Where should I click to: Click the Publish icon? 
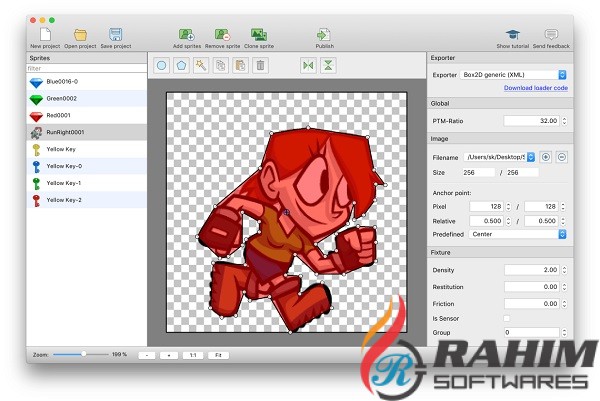(x=324, y=34)
